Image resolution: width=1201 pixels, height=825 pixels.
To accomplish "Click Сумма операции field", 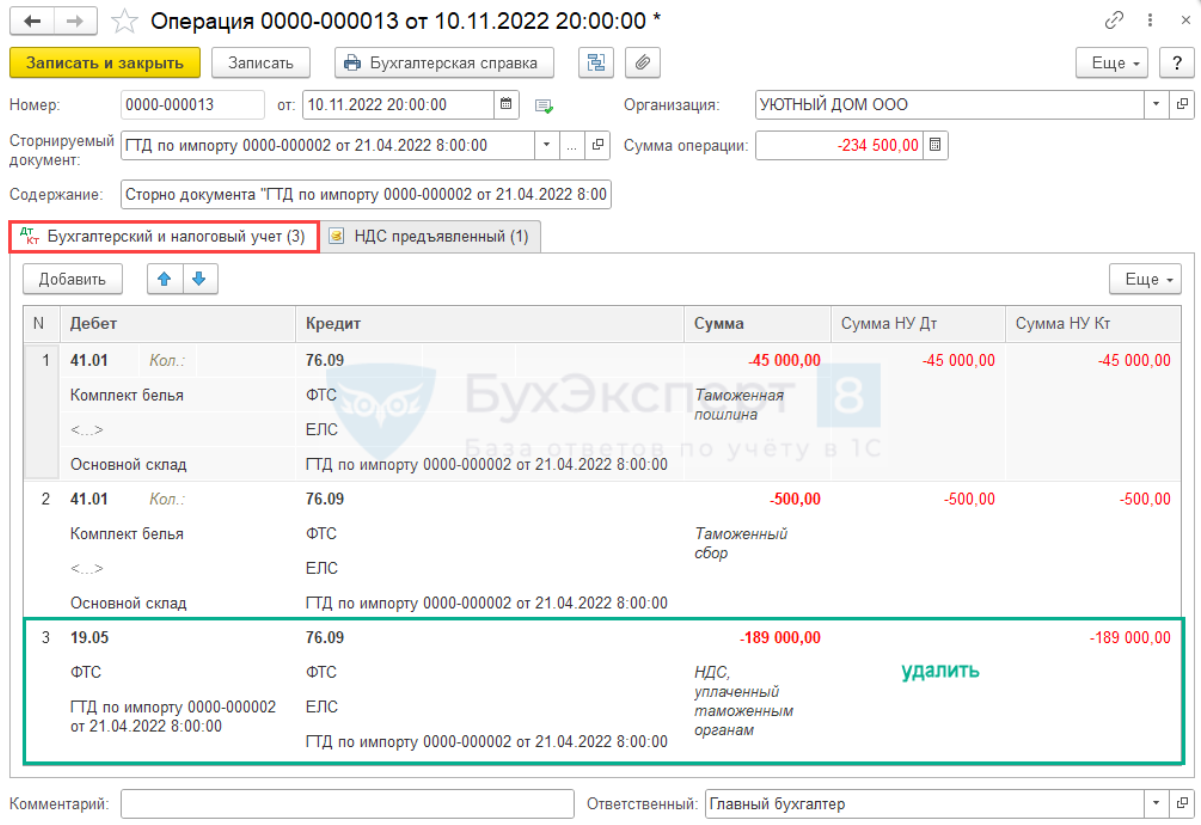I will pos(838,145).
